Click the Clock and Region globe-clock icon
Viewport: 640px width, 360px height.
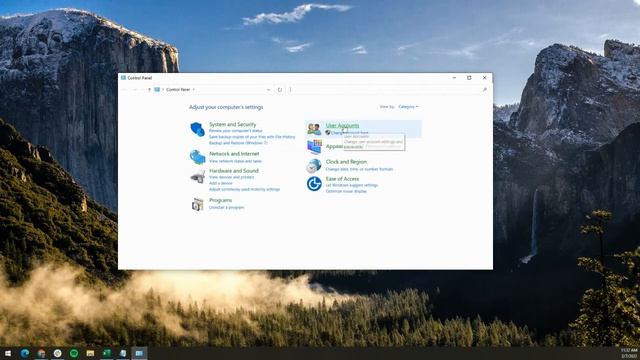pyautogui.click(x=314, y=165)
